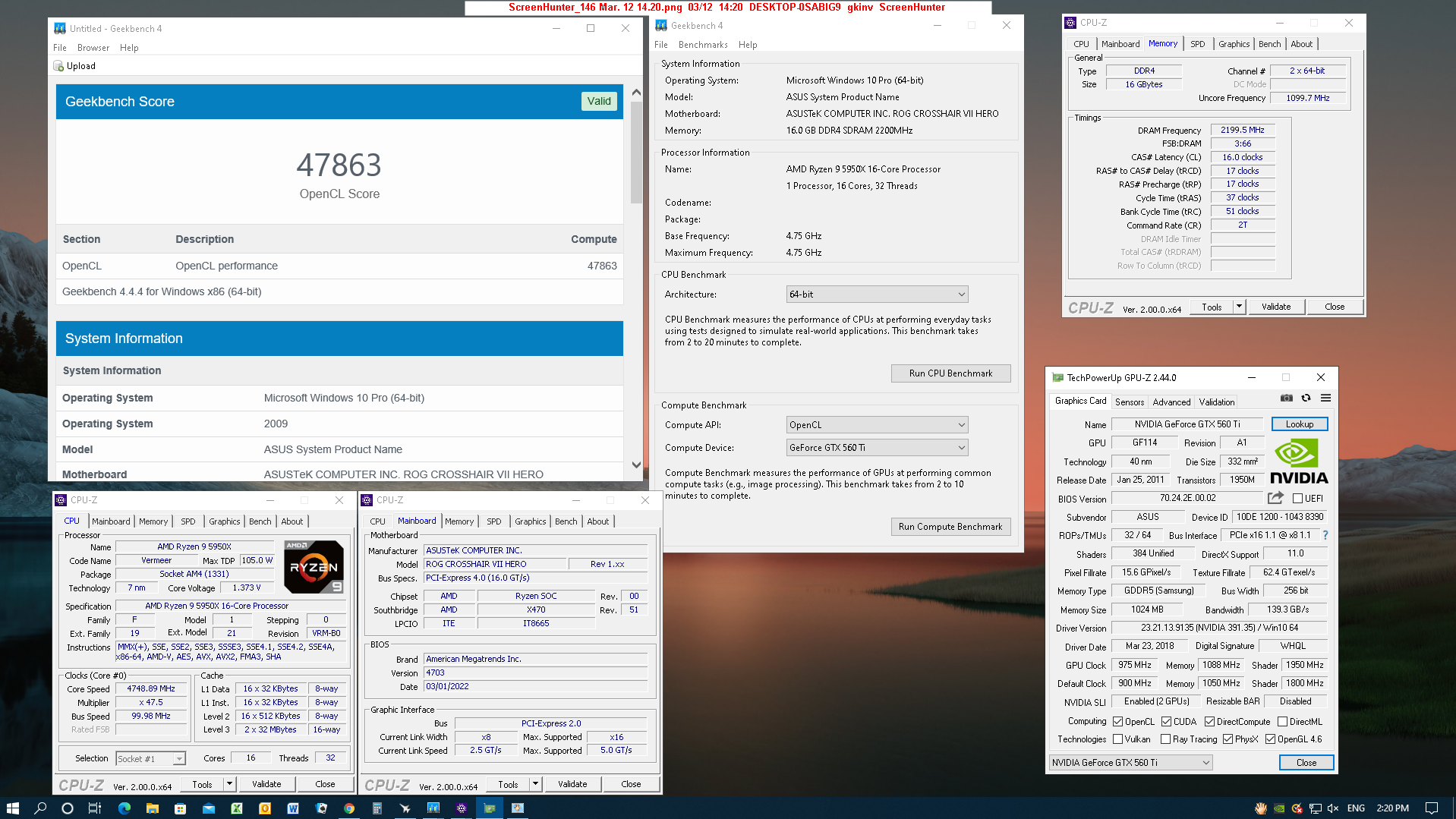The width and height of the screenshot is (1456, 819).
Task: Click the scroll up arrow in Geekbench results
Action: 636,92
